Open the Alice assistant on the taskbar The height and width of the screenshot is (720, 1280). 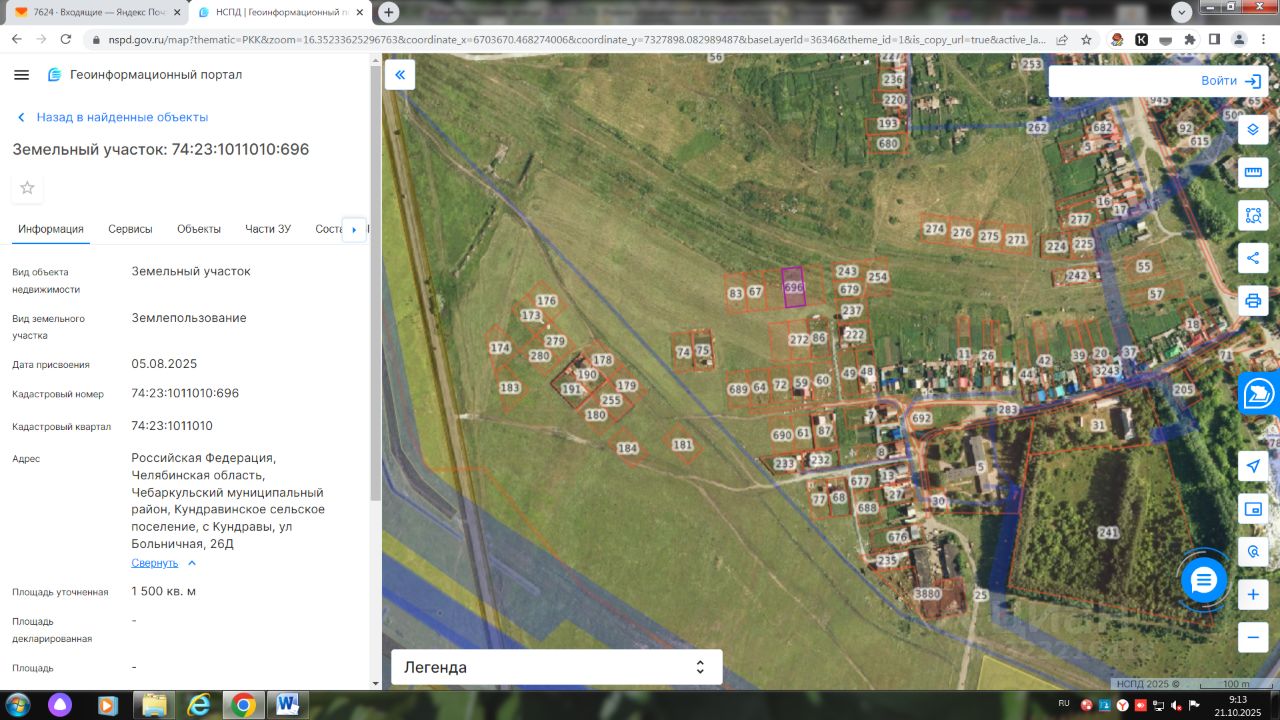pyautogui.click(x=62, y=705)
